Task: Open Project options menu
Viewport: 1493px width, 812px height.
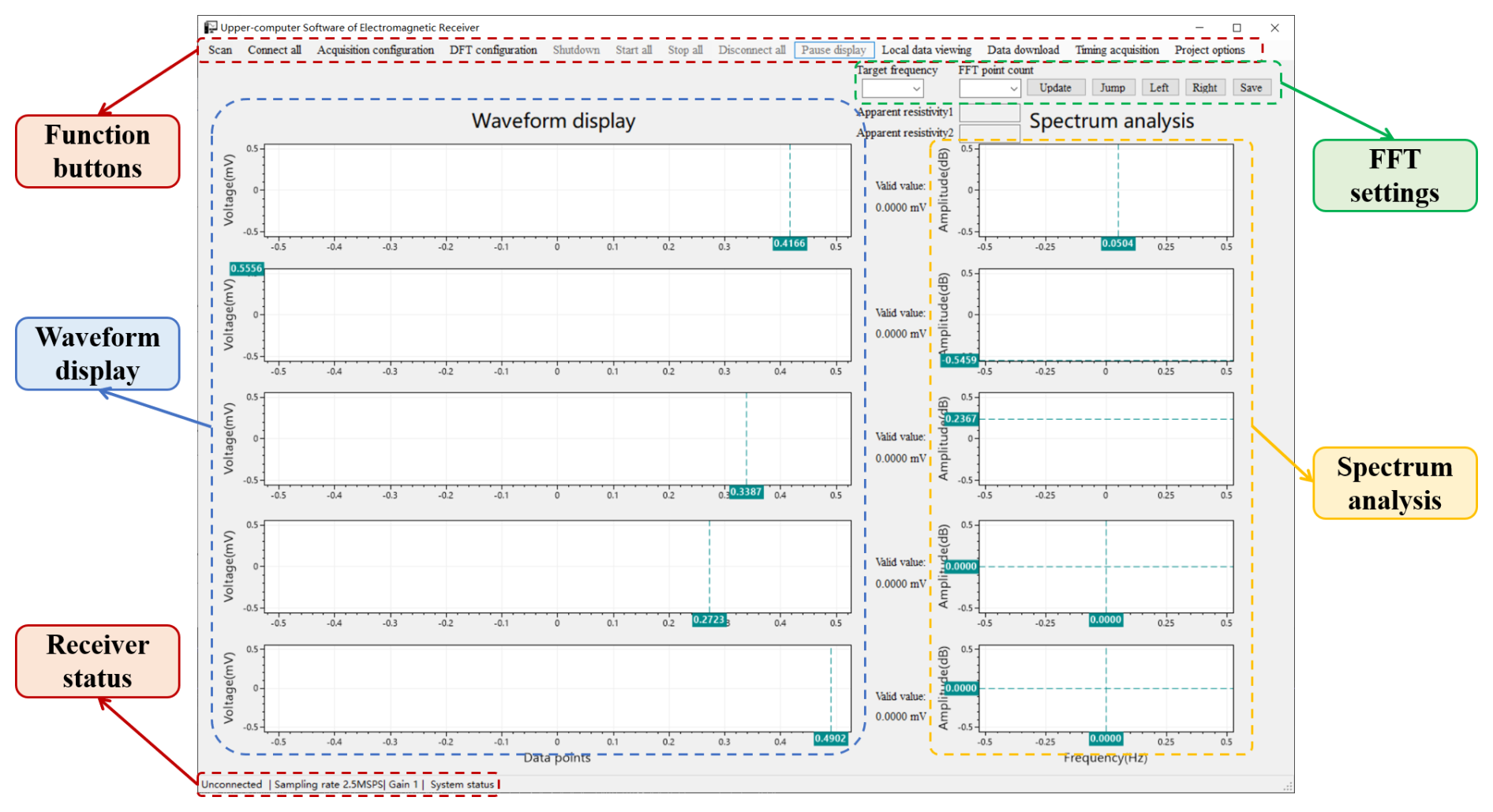Action: [x=1209, y=50]
